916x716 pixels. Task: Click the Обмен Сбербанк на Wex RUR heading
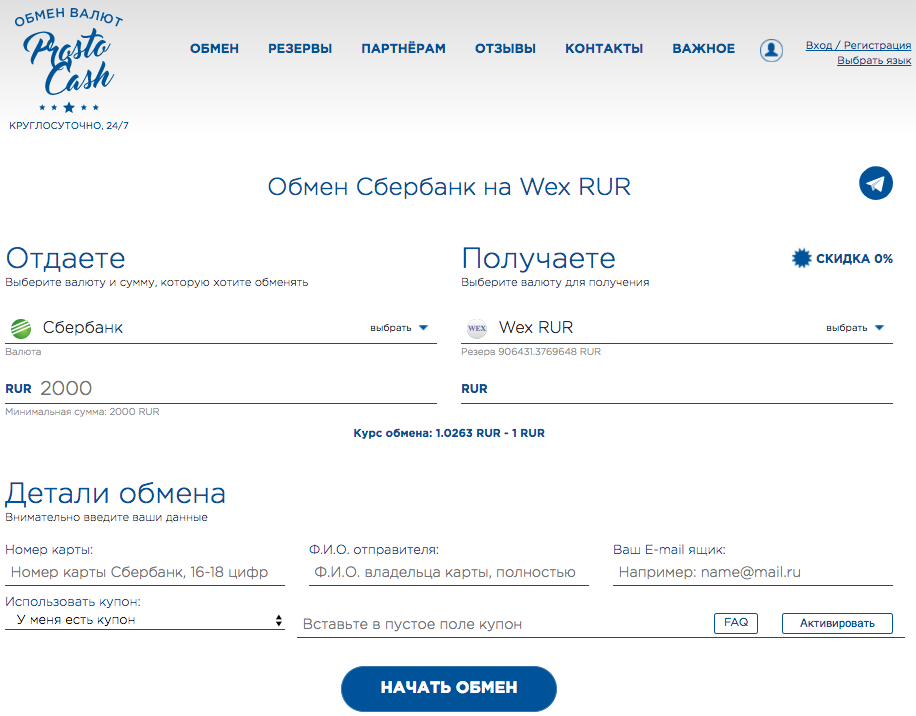pyautogui.click(x=449, y=187)
